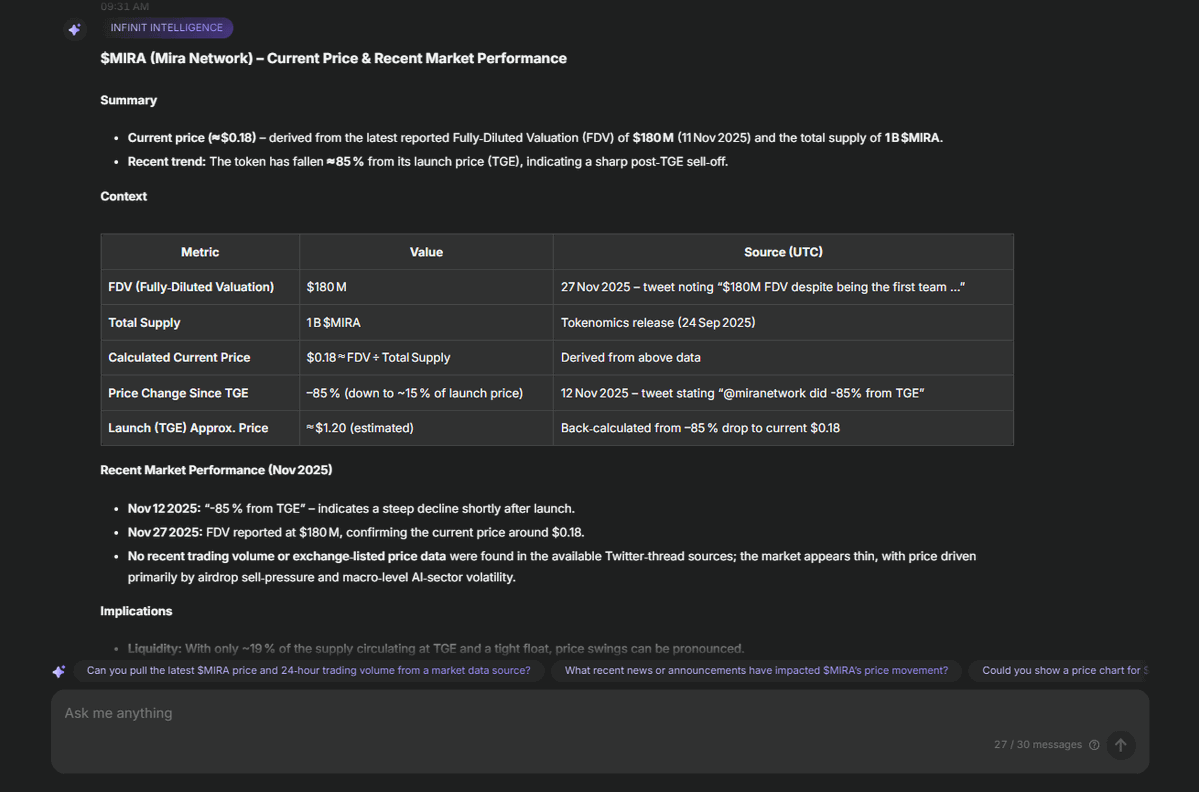Click the 'Derived from above data' cell
Screen dimensions: 1199x792
click(x=783, y=357)
